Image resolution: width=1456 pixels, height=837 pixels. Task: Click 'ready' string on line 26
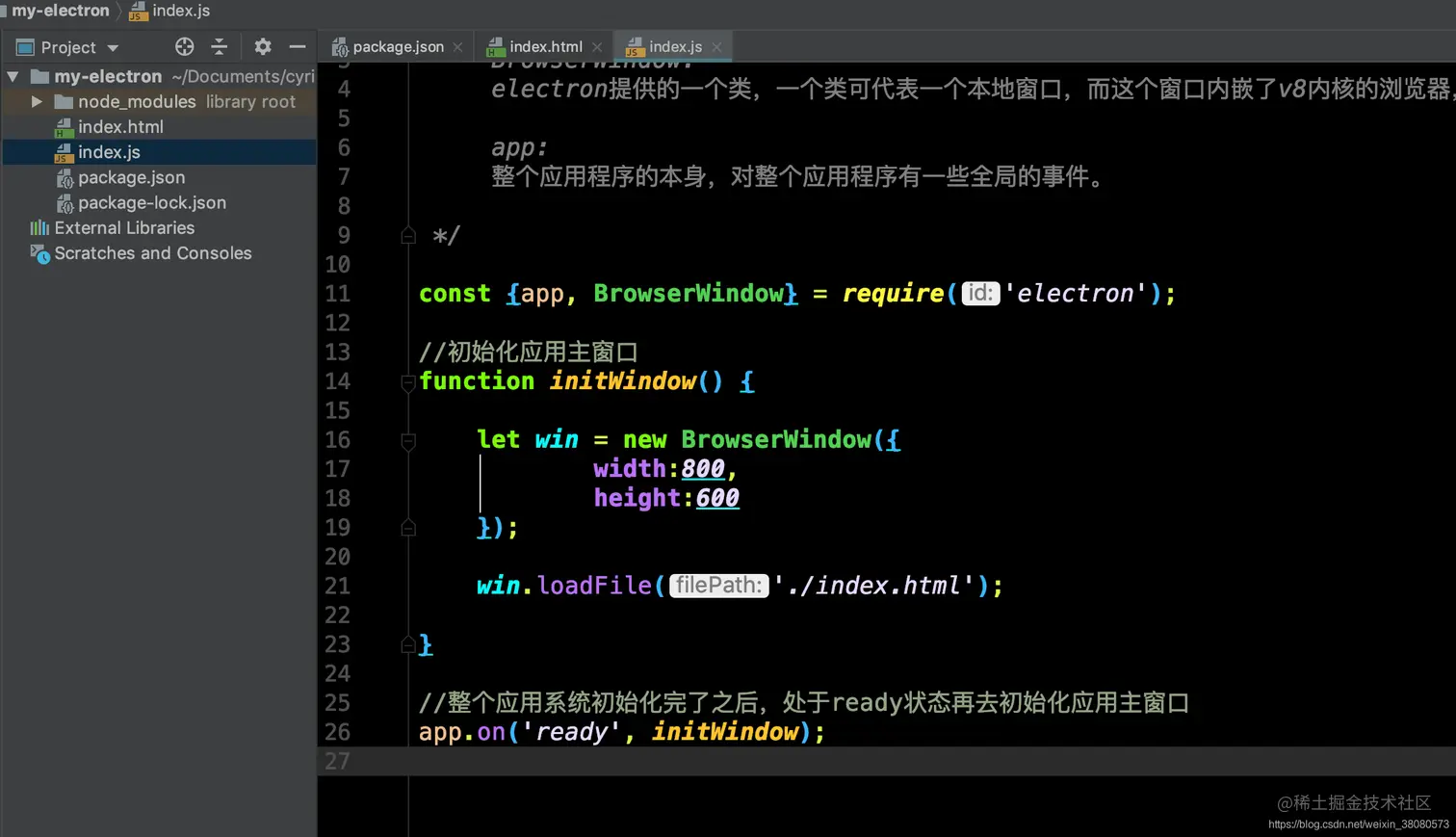coord(571,732)
